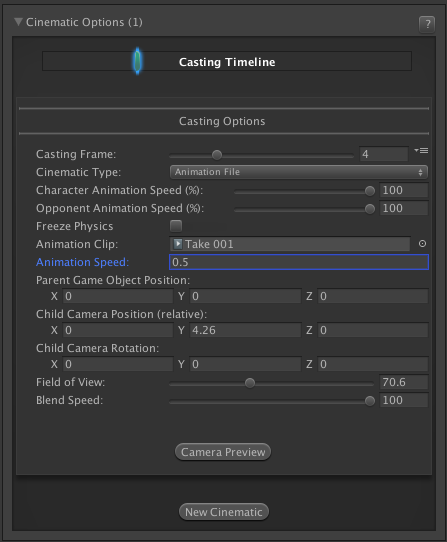447x542 pixels.
Task: Adjust the Casting Frame slider handle
Action: [217, 155]
